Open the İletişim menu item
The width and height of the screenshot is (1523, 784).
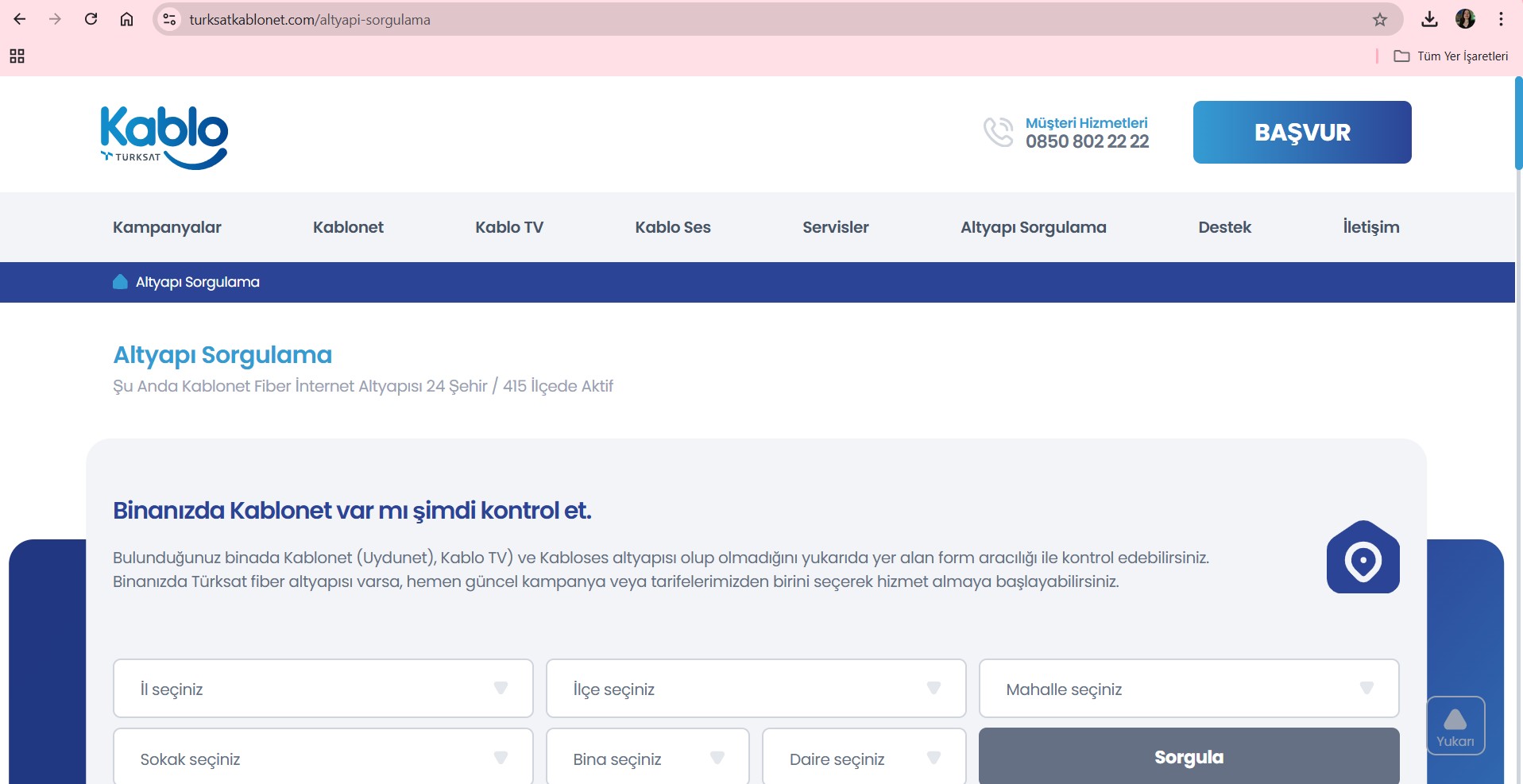1371,227
